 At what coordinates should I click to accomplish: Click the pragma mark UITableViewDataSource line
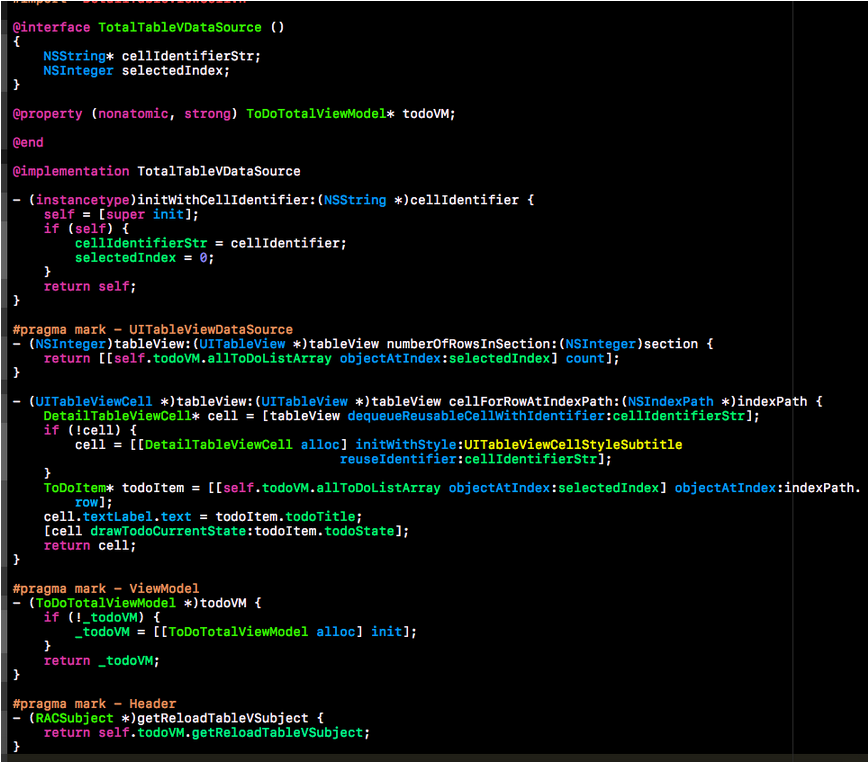pos(152,329)
